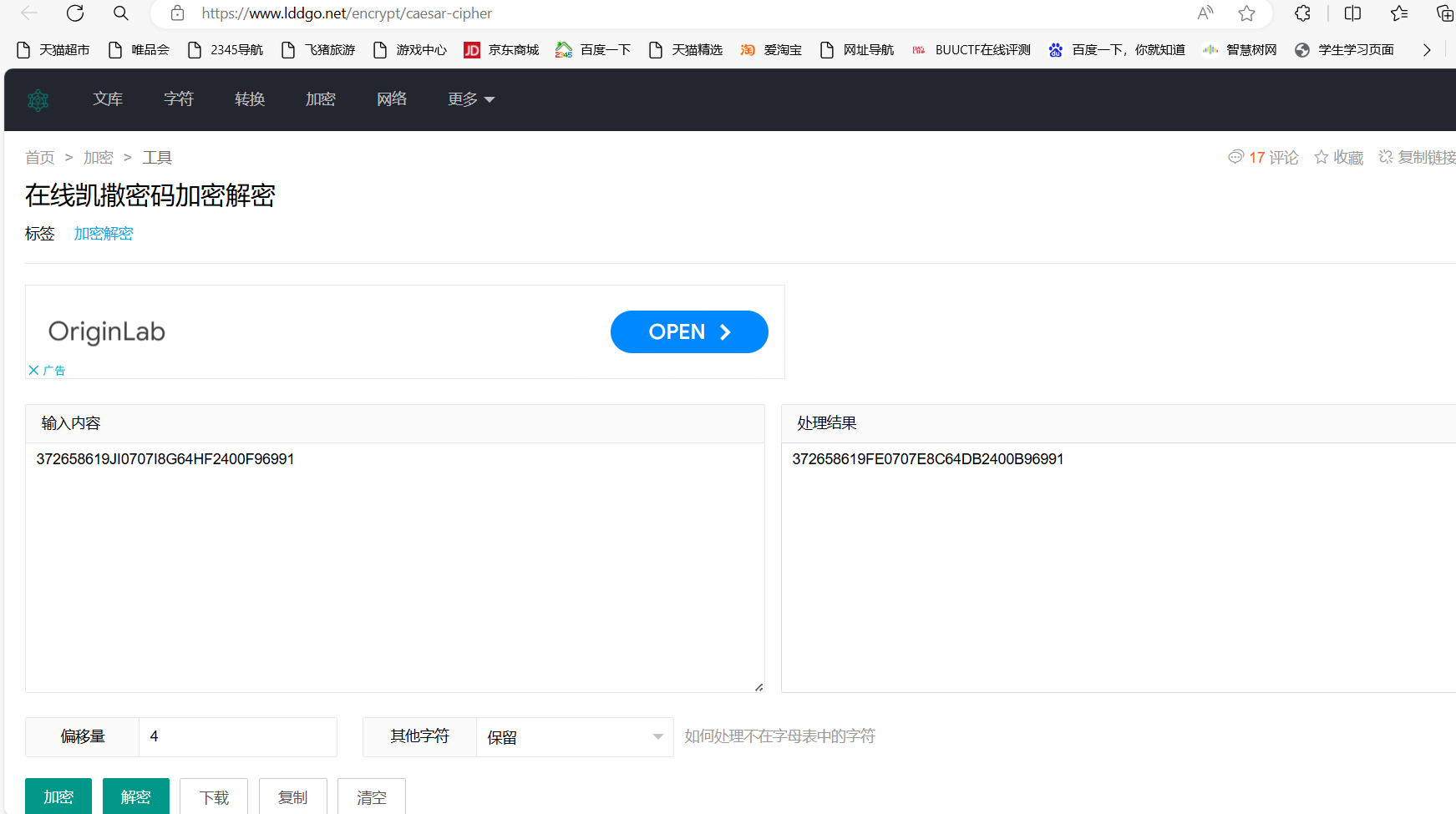Open 网络 nav menu
The image size is (1456, 814).
point(392,99)
